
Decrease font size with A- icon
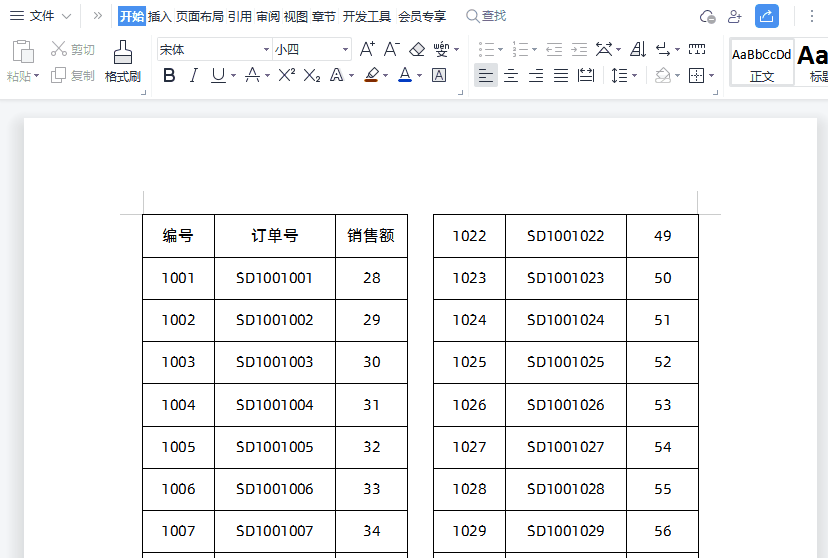click(x=391, y=49)
